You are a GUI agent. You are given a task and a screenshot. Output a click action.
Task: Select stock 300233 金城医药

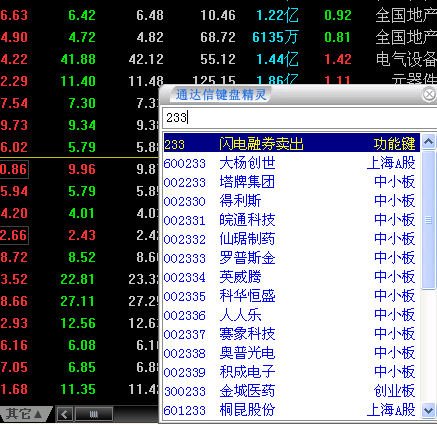click(x=292, y=391)
